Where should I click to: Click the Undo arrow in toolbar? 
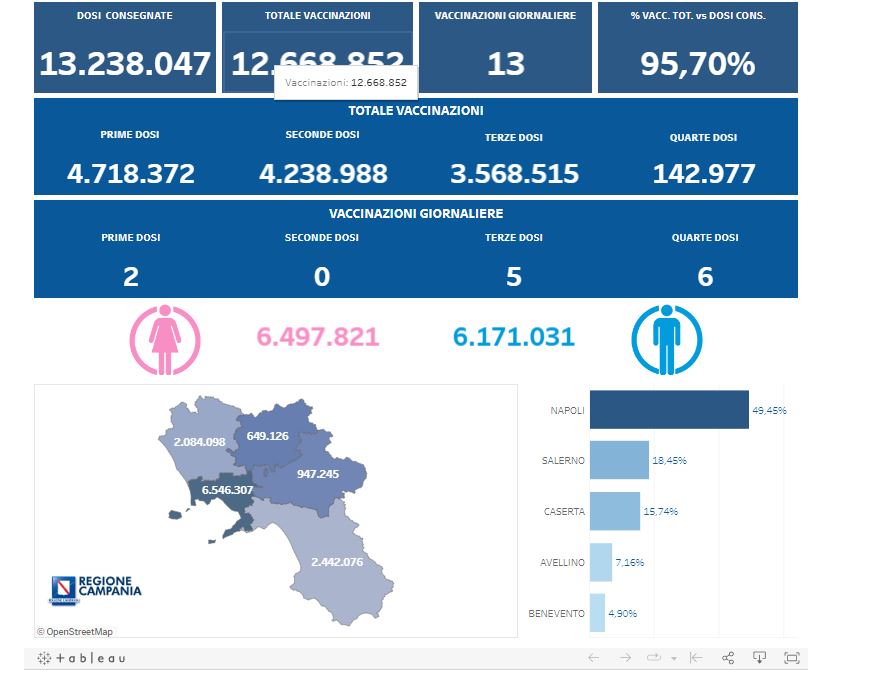[x=593, y=658]
